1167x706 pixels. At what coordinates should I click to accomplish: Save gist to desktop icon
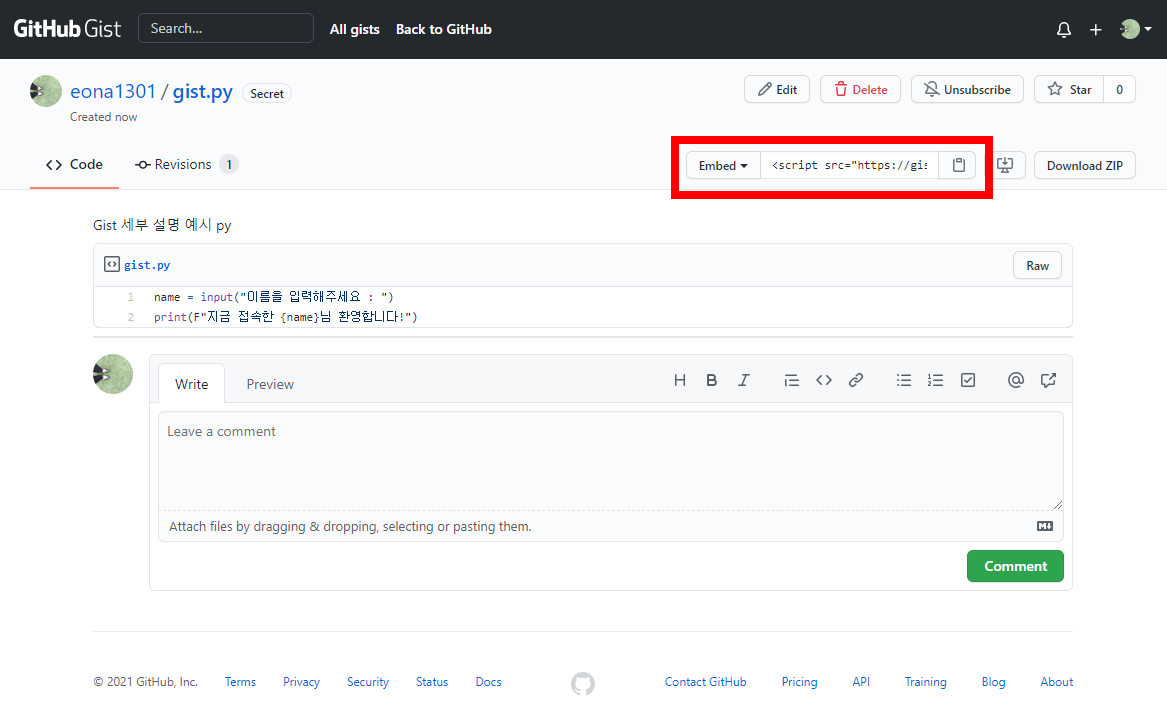pos(1005,165)
